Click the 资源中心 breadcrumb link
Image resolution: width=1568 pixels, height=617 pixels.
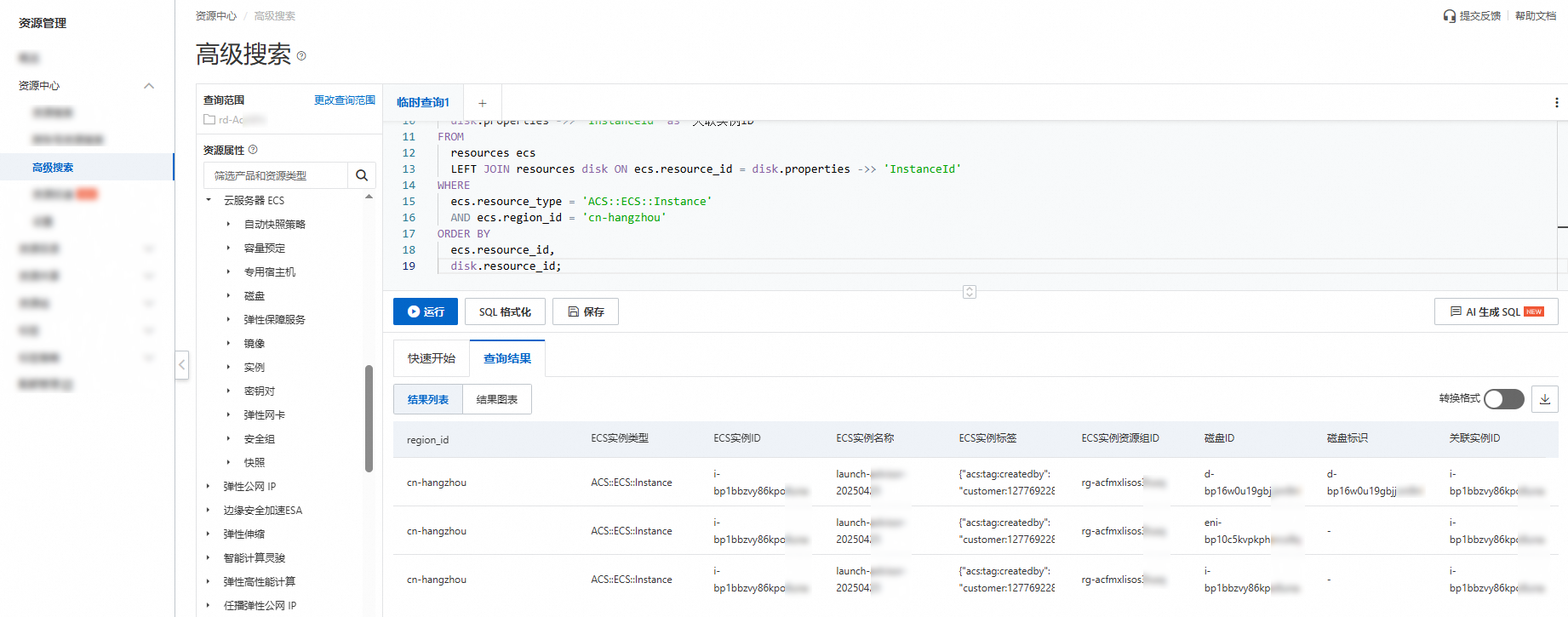pos(216,16)
